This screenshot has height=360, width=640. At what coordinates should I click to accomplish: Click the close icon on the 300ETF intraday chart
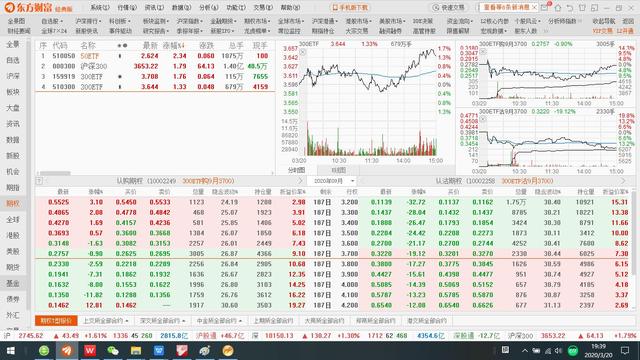(x=302, y=52)
